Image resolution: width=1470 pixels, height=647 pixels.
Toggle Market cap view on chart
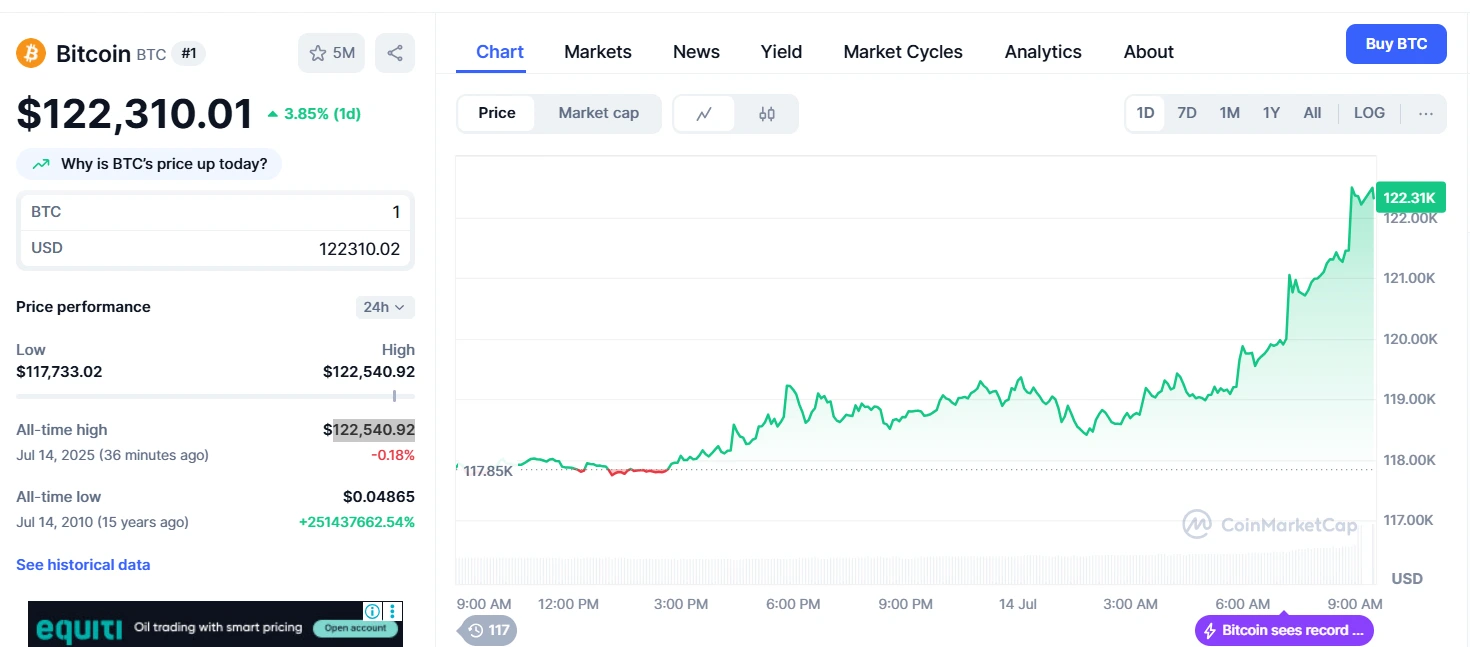pos(598,113)
